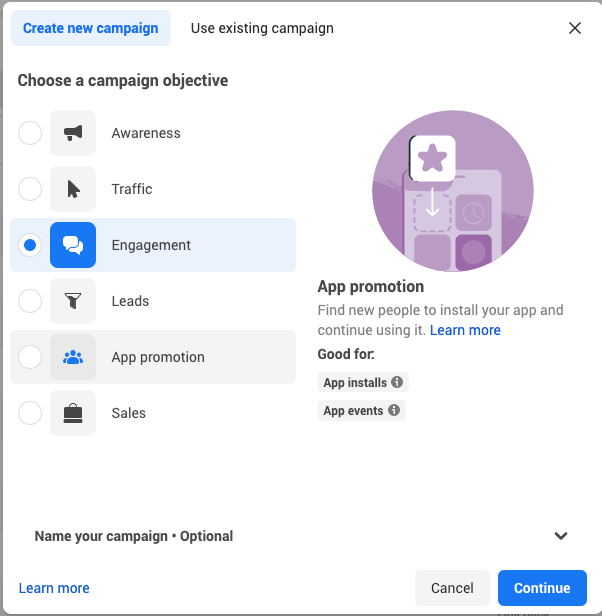Select the App promotion radio button

coord(30,357)
